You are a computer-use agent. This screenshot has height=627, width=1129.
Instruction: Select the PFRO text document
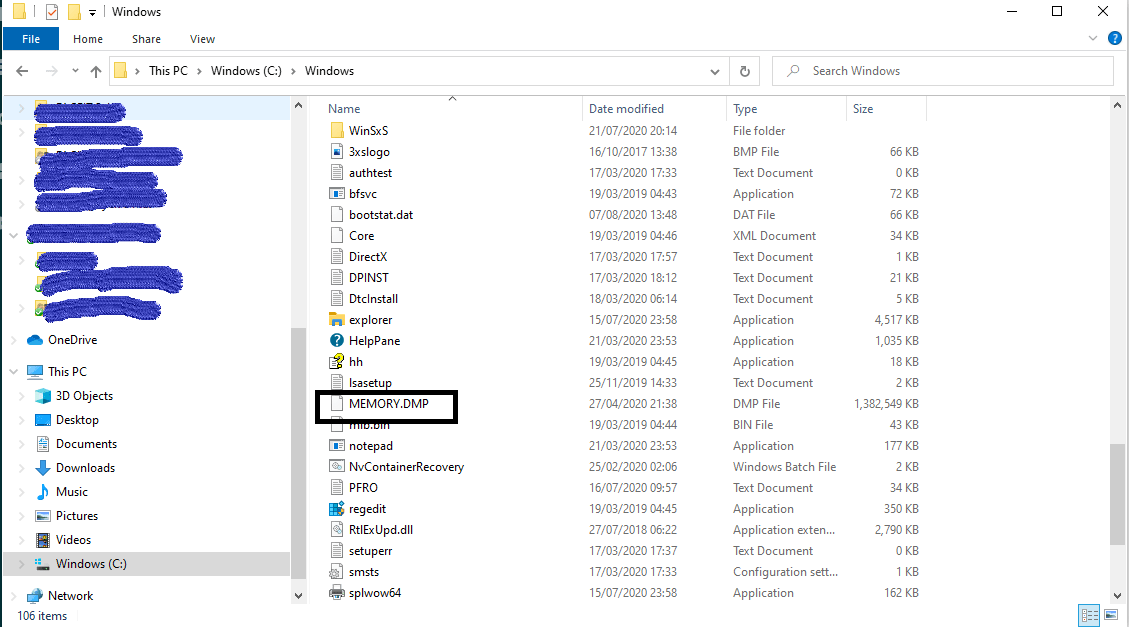click(x=363, y=487)
